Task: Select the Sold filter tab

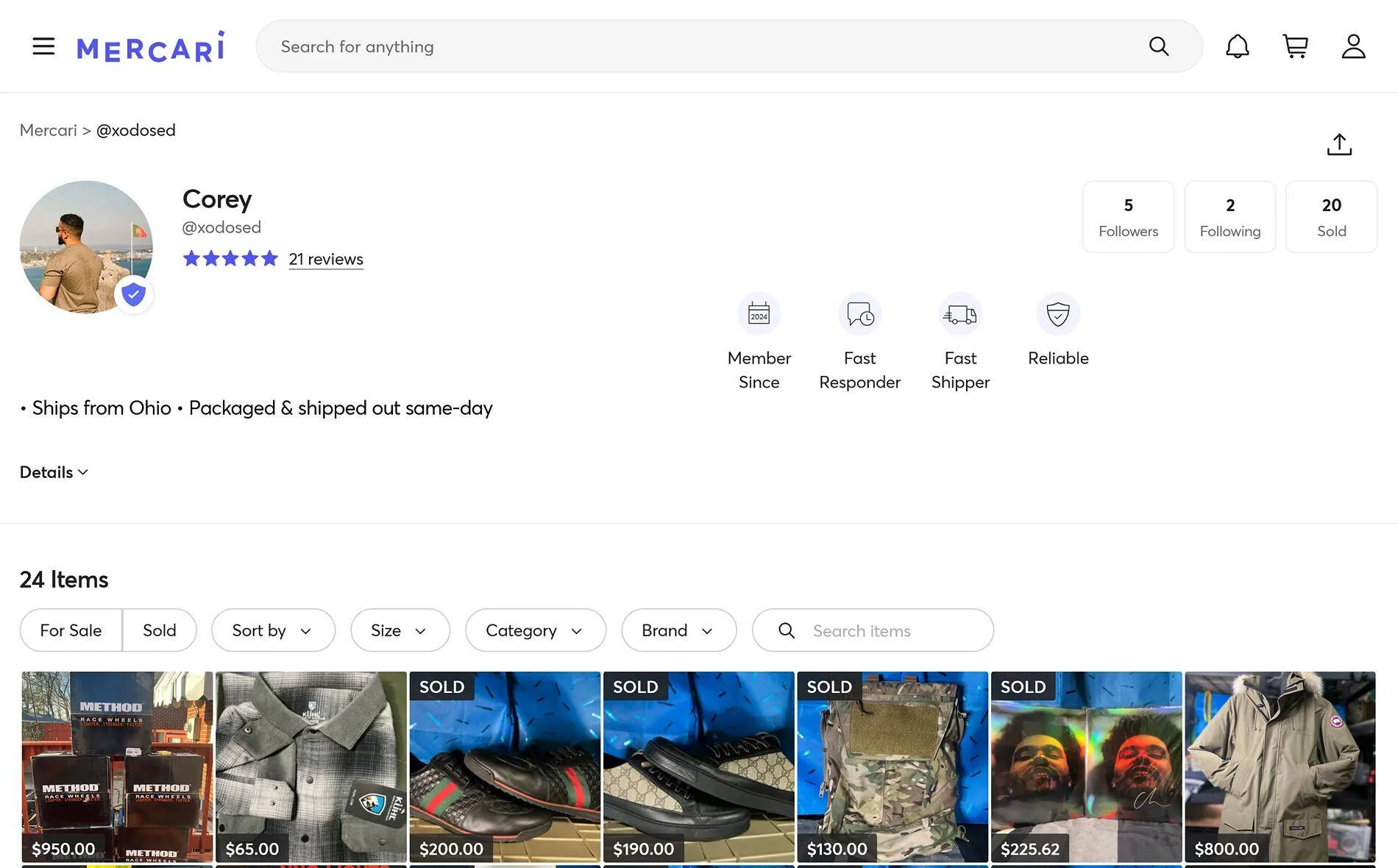Action: click(x=160, y=630)
